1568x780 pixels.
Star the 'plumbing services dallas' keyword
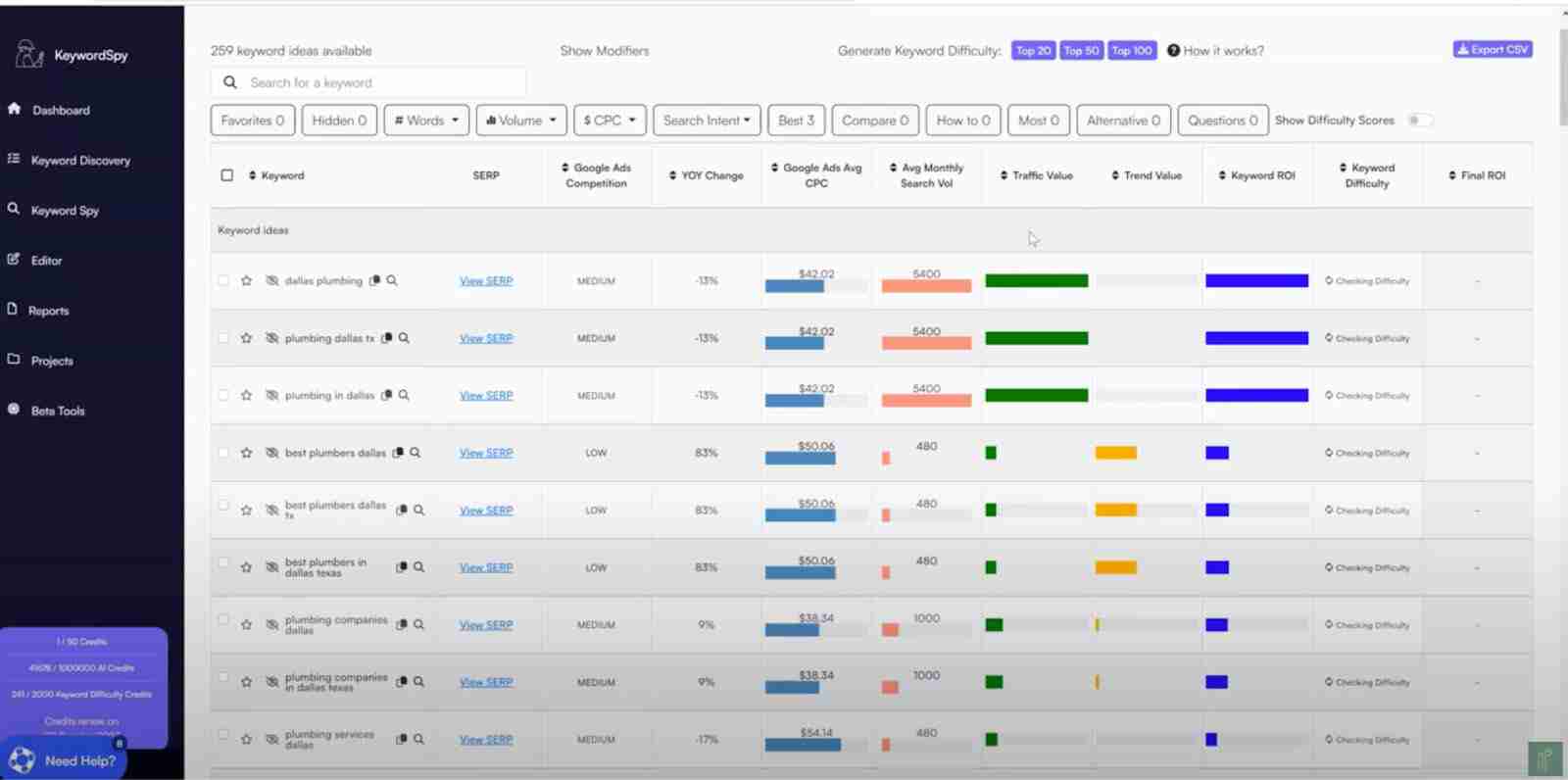(246, 740)
